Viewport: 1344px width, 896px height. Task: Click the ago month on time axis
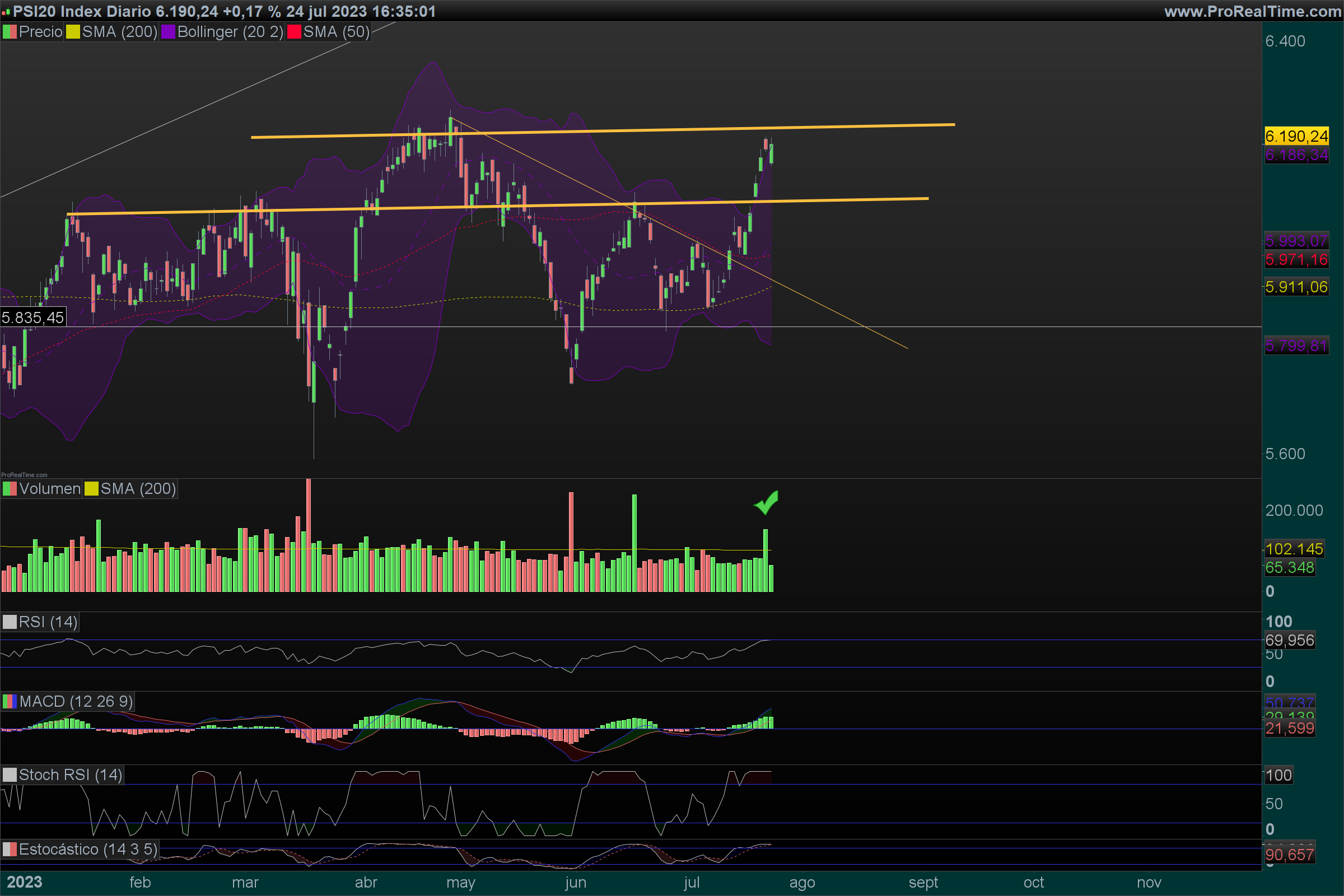[802, 883]
